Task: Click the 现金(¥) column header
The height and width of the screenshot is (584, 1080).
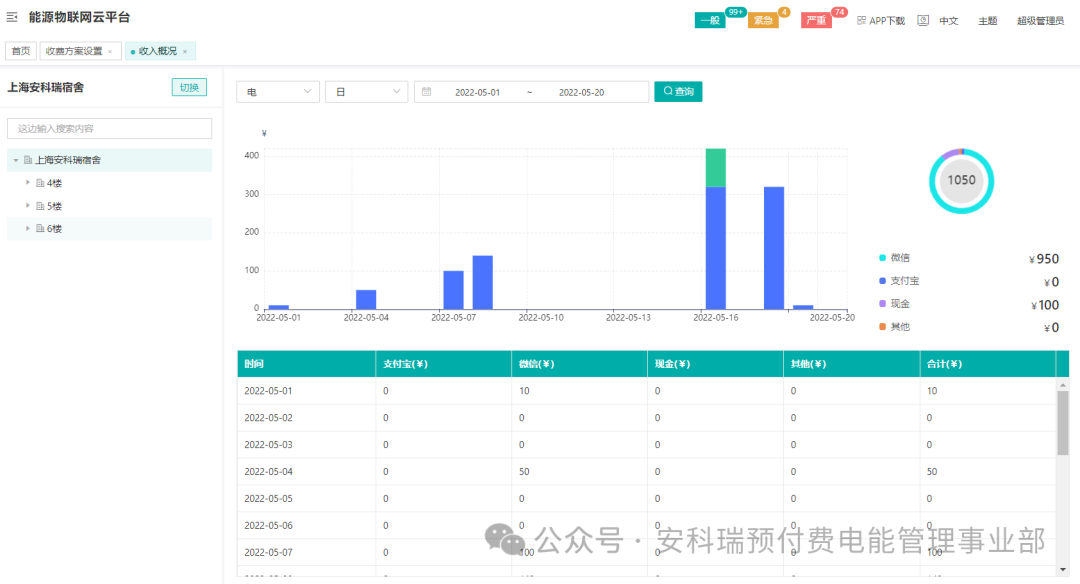Action: [715, 364]
